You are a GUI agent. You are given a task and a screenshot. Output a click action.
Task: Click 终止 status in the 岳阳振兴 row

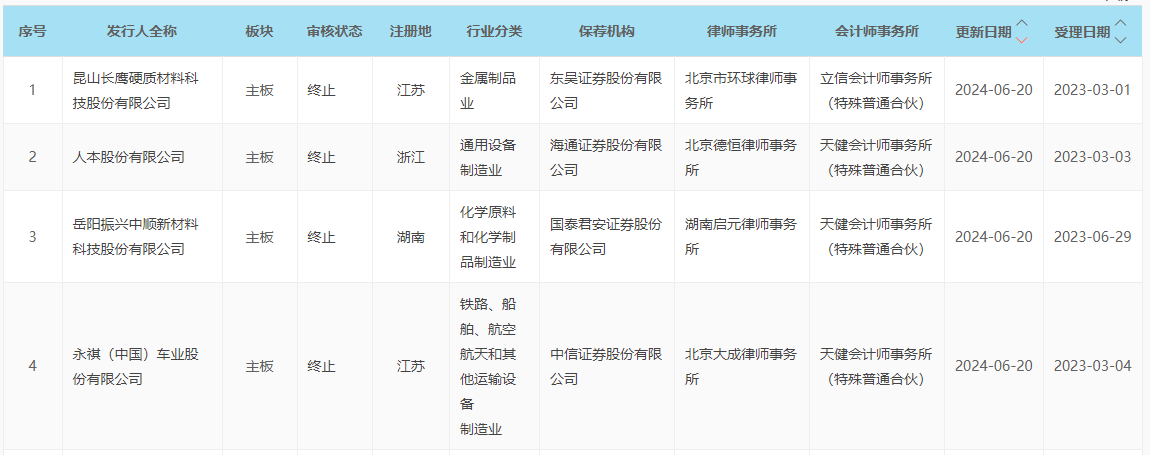click(321, 237)
